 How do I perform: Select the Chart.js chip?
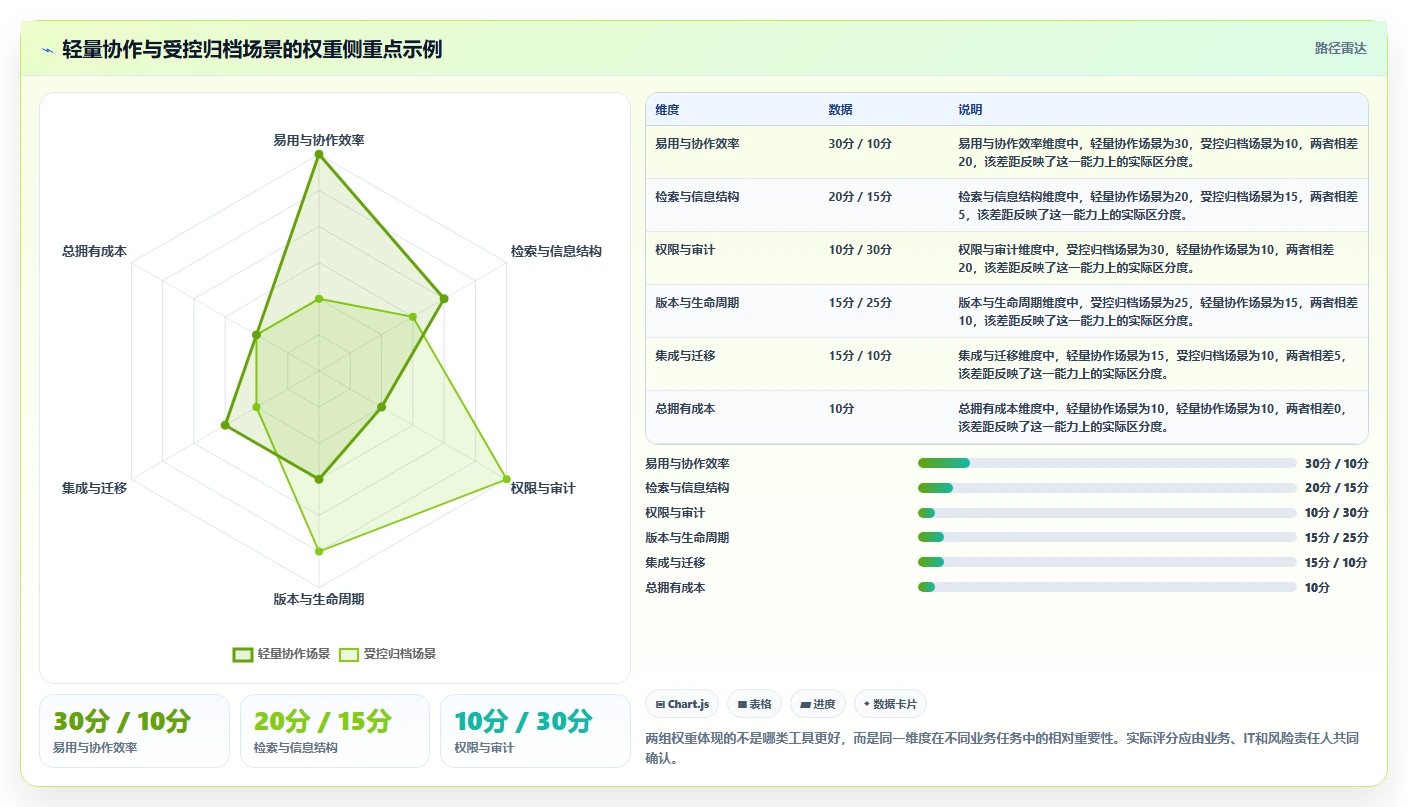682,704
